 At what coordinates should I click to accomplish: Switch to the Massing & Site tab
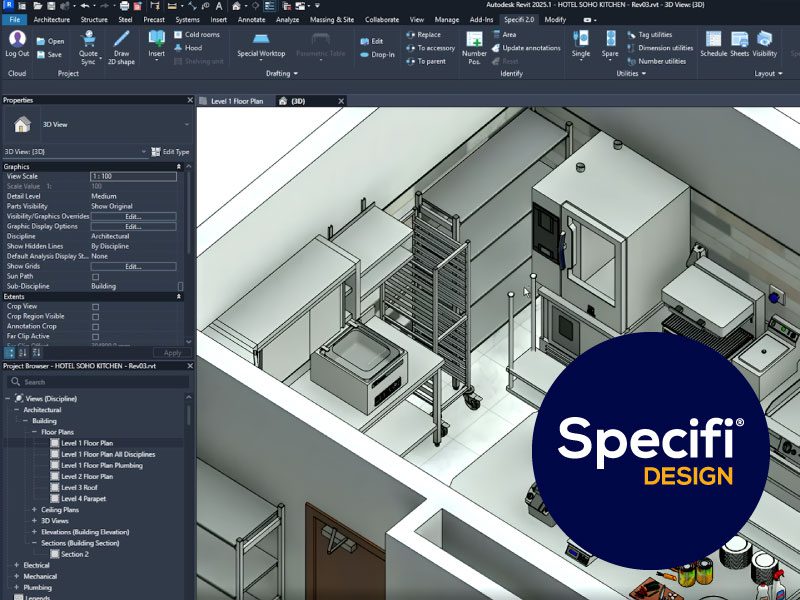tap(332, 19)
